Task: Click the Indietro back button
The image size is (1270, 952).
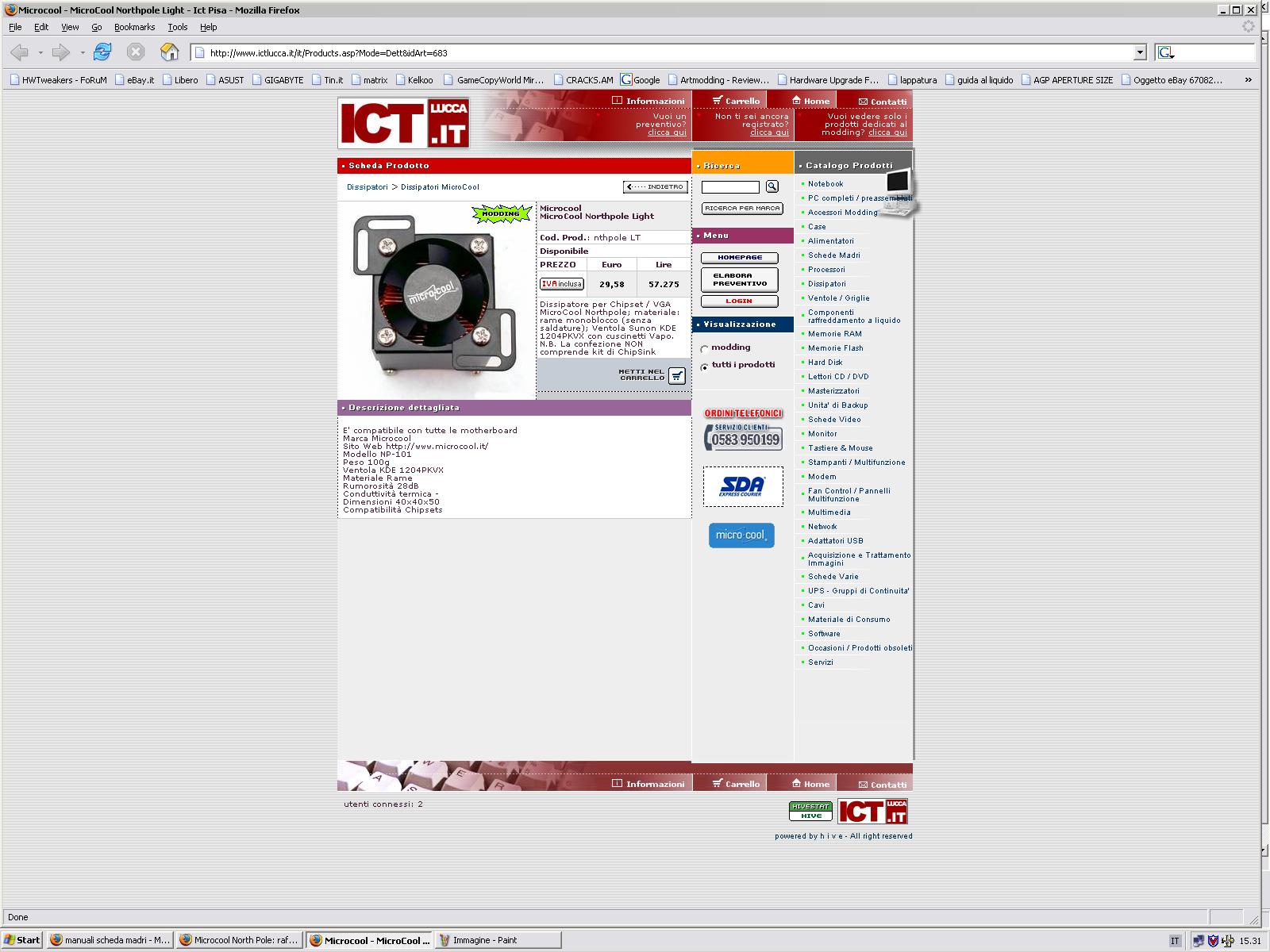Action: pyautogui.click(x=656, y=187)
